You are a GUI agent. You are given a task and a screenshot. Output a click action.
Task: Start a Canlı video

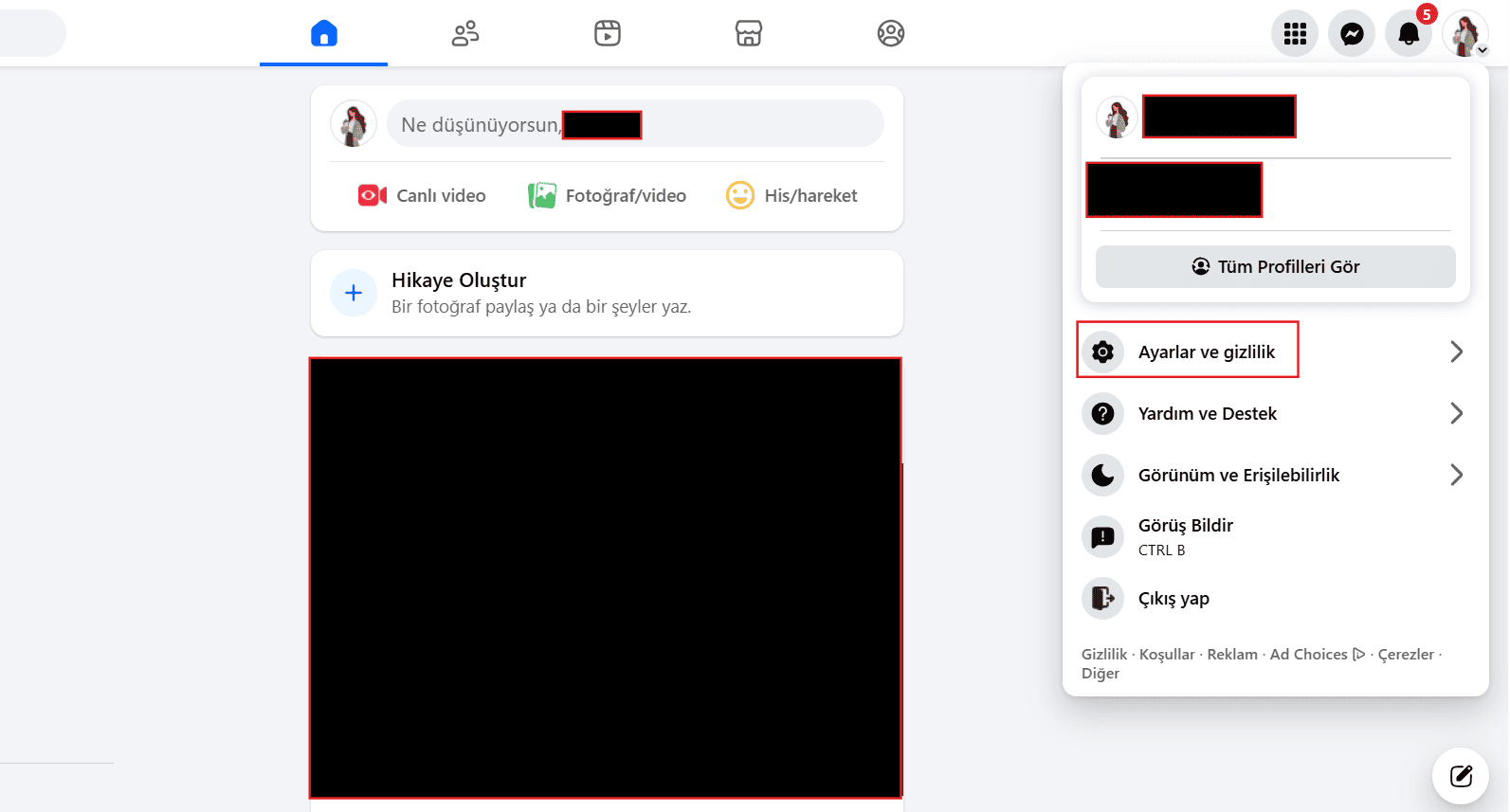tap(422, 195)
